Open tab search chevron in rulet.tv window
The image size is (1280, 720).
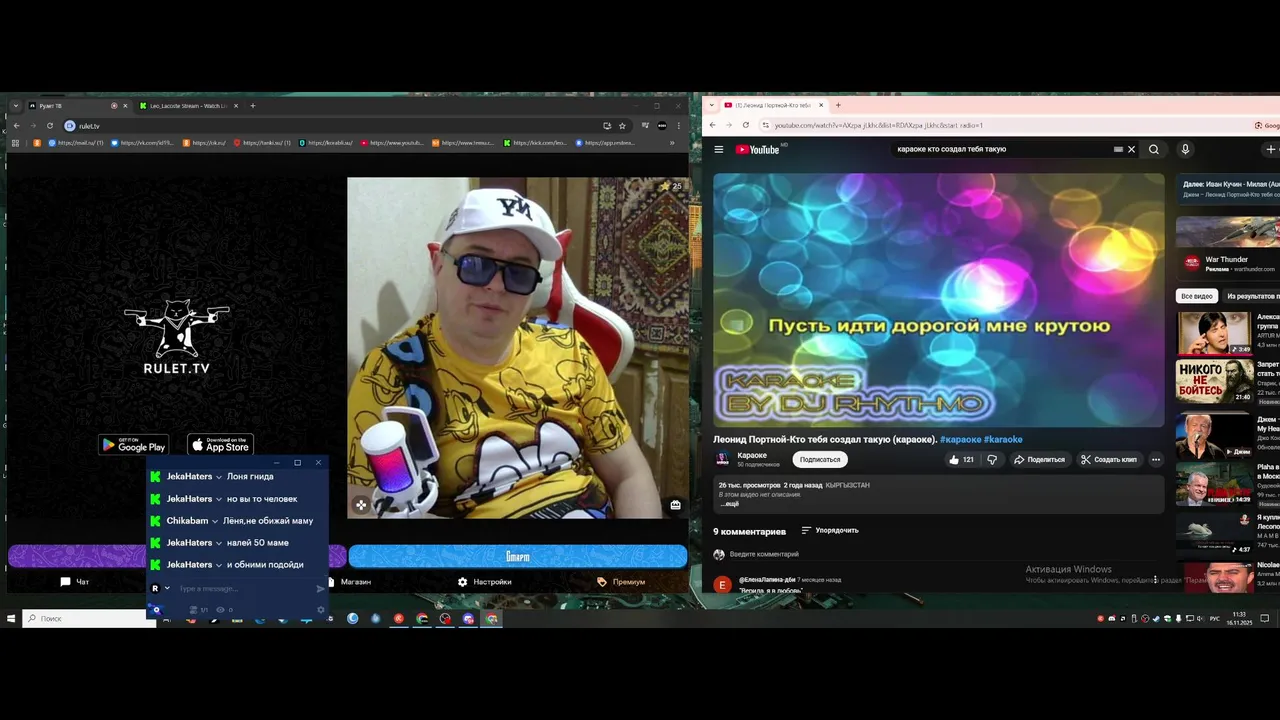[16, 106]
